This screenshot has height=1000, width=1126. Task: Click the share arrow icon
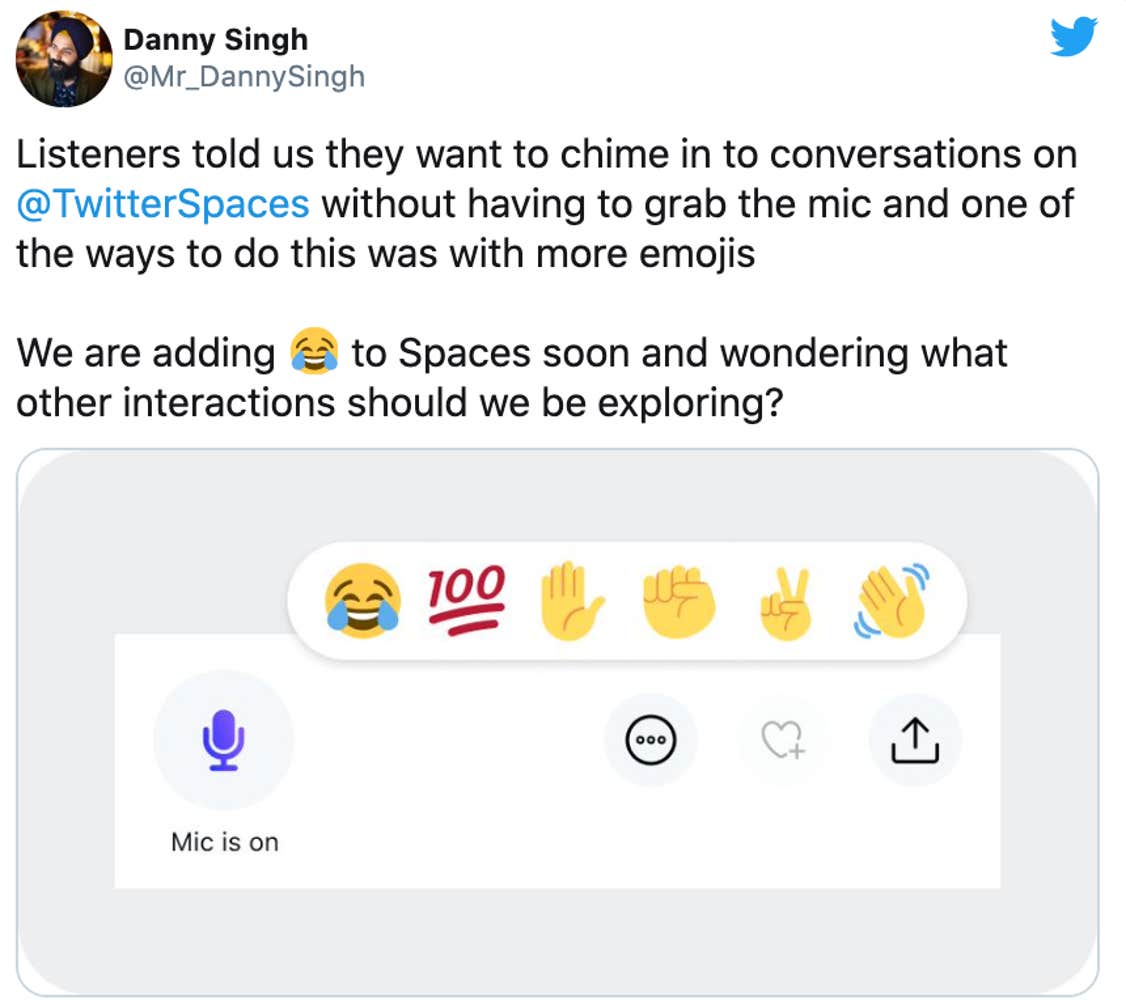coord(915,741)
